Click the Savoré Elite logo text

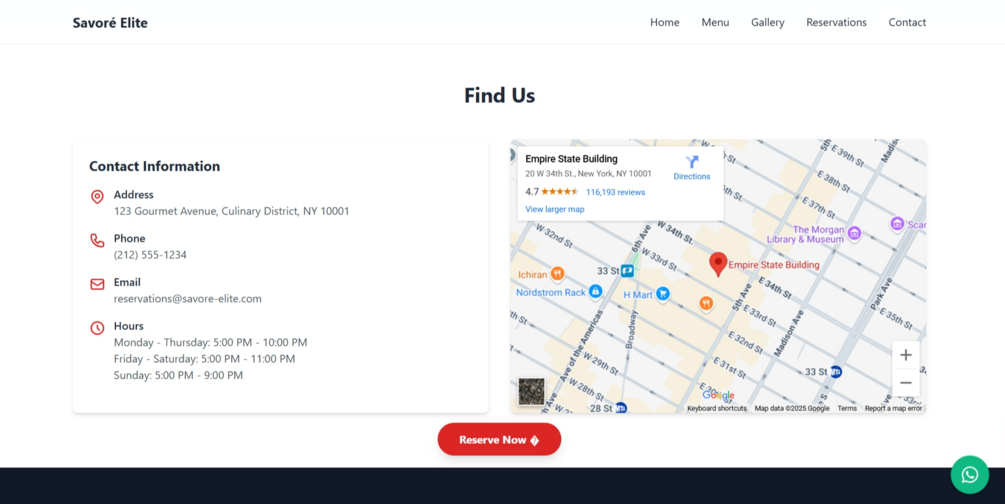pyautogui.click(x=110, y=22)
